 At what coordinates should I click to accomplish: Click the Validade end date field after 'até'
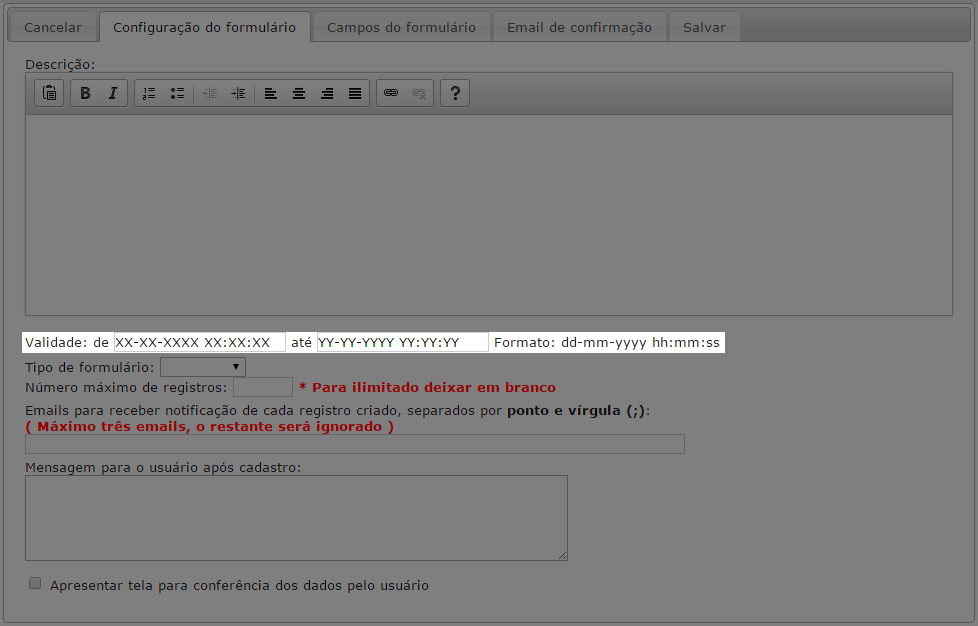coord(403,342)
